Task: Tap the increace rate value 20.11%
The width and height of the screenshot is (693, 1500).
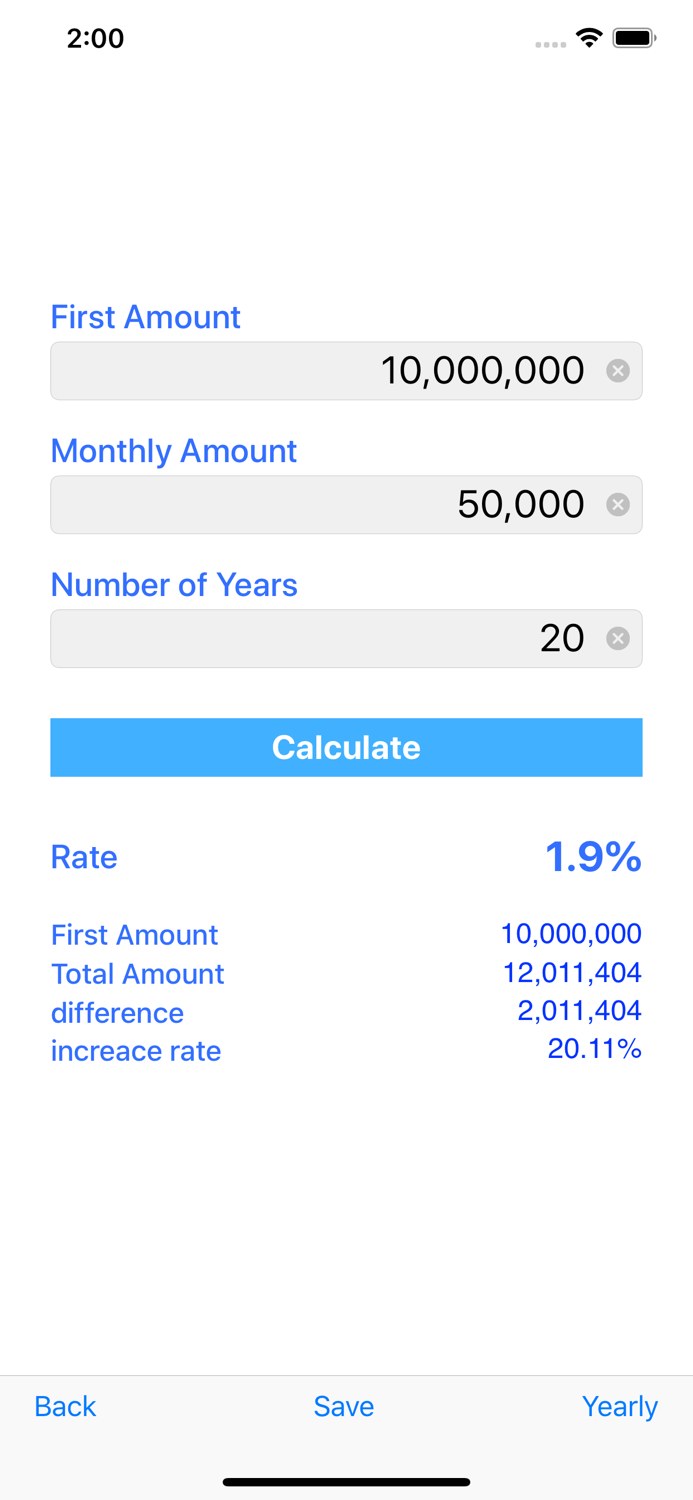Action: point(595,1049)
